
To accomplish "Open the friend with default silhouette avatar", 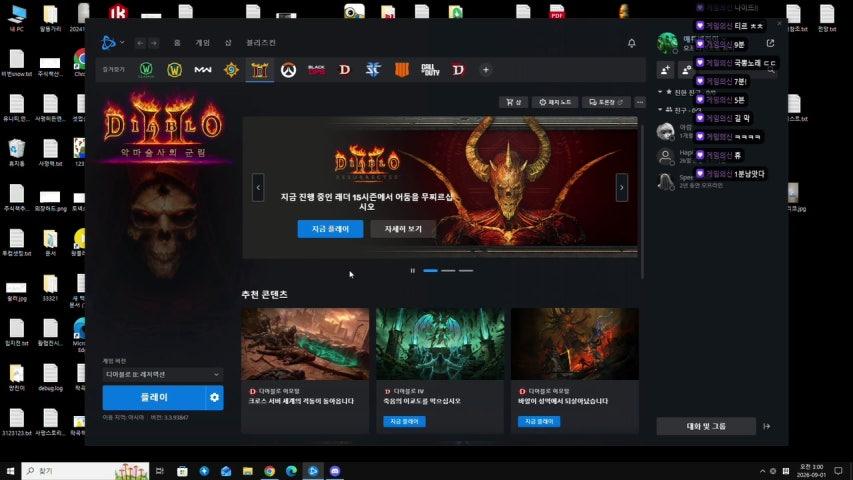I will [x=666, y=157].
